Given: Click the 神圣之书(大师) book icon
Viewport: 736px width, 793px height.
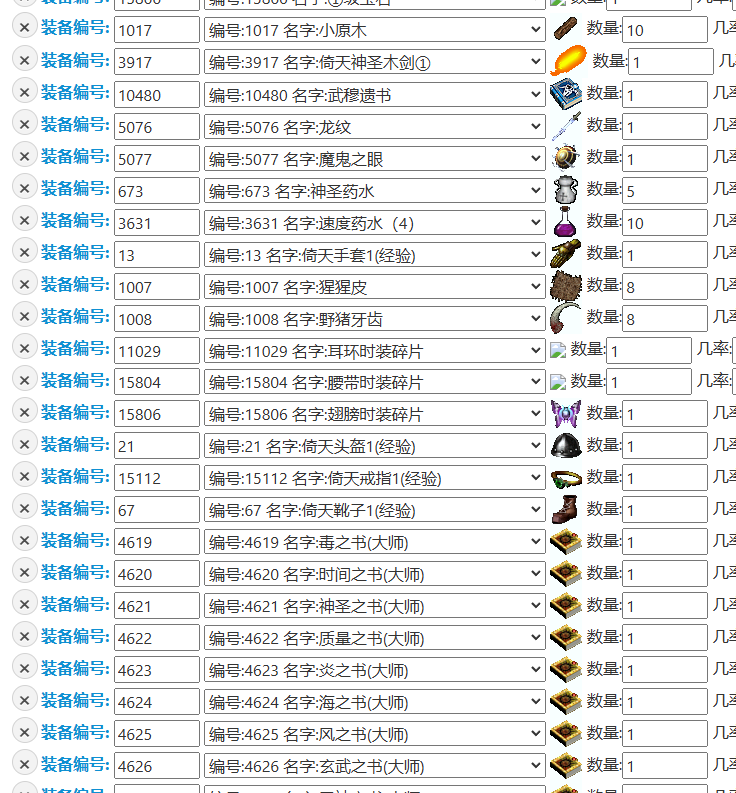Looking at the screenshot, I should (x=566, y=605).
